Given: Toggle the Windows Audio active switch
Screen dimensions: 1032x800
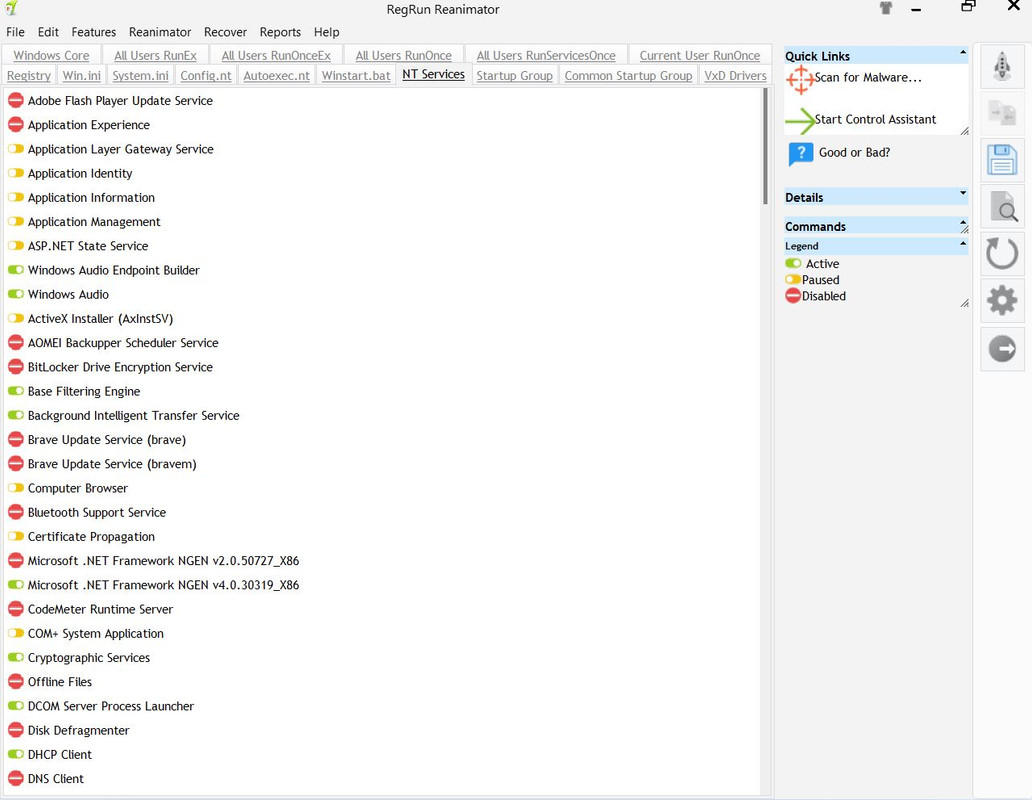Looking at the screenshot, I should pos(16,294).
